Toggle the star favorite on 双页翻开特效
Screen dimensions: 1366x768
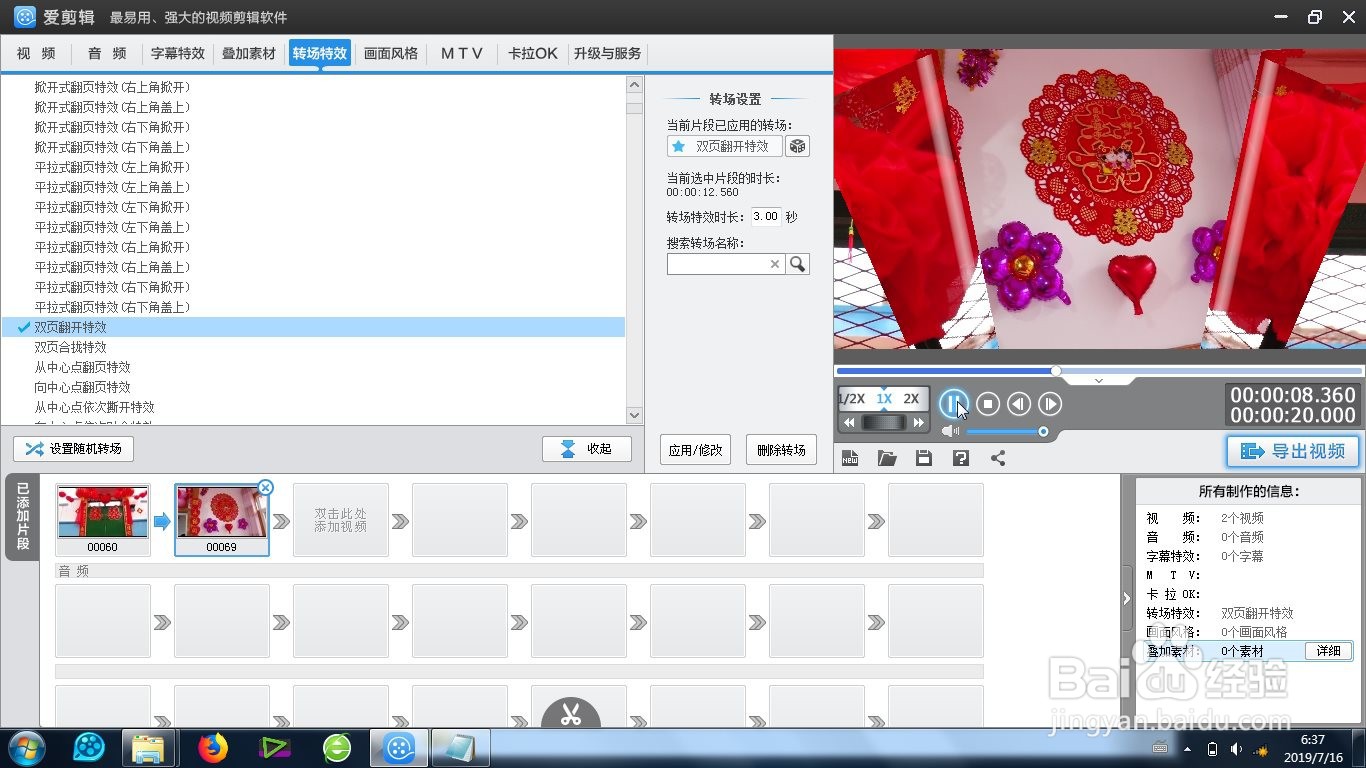point(677,146)
